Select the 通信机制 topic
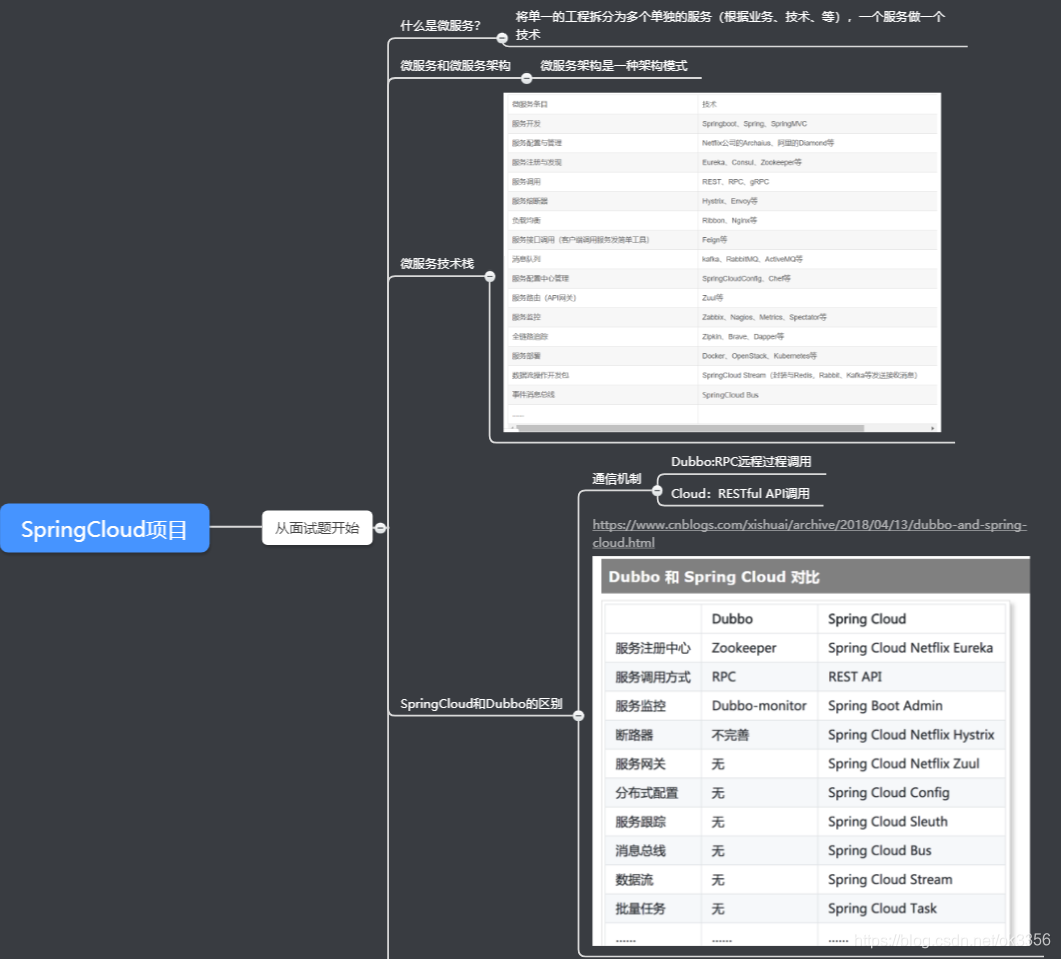1061x959 pixels. click(616, 478)
